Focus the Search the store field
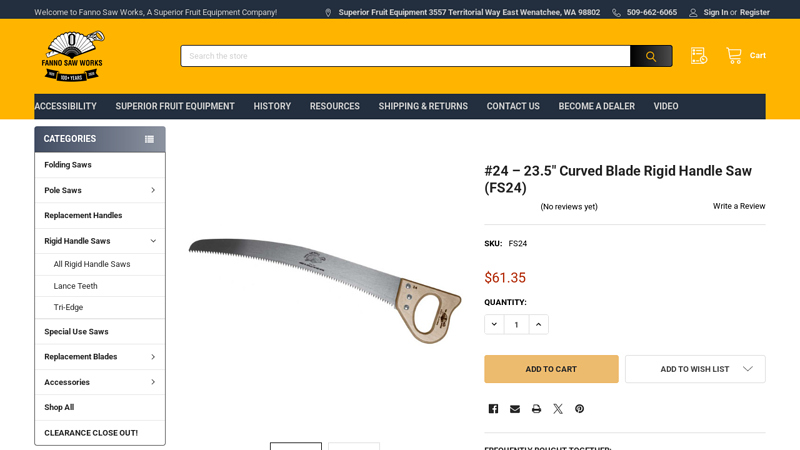The width and height of the screenshot is (800, 450). tap(406, 56)
